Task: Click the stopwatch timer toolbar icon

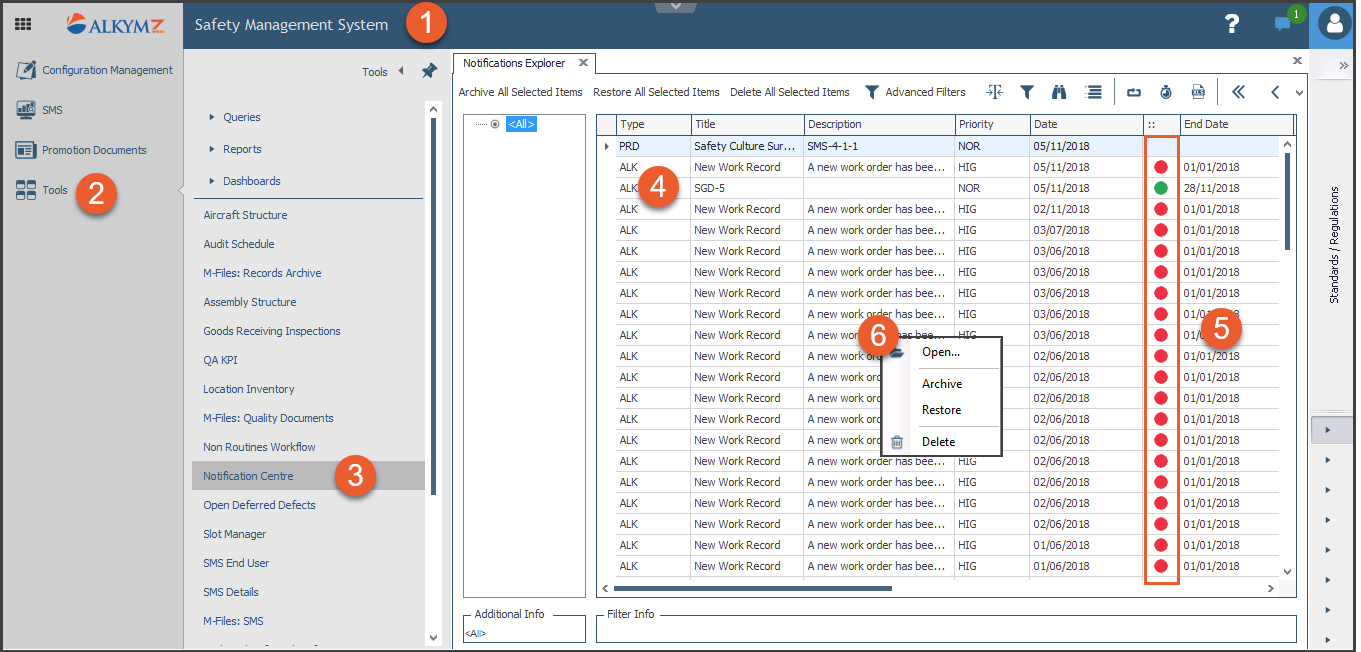Action: [x=1165, y=92]
